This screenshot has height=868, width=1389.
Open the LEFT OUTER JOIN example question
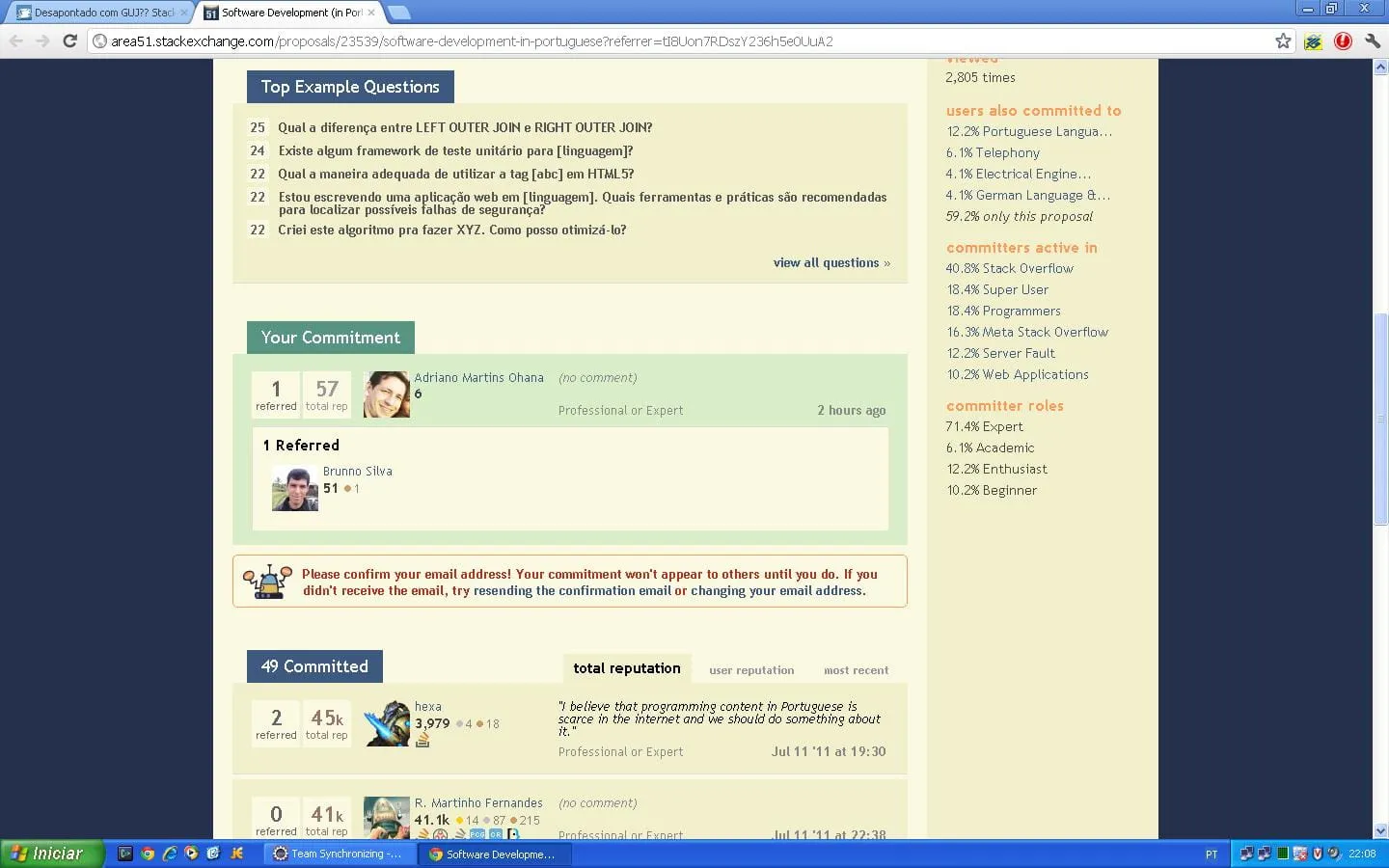tap(465, 127)
